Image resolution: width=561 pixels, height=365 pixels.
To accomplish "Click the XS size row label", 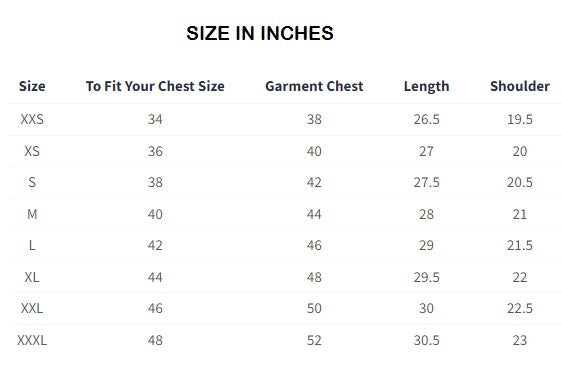I will (32, 151).
